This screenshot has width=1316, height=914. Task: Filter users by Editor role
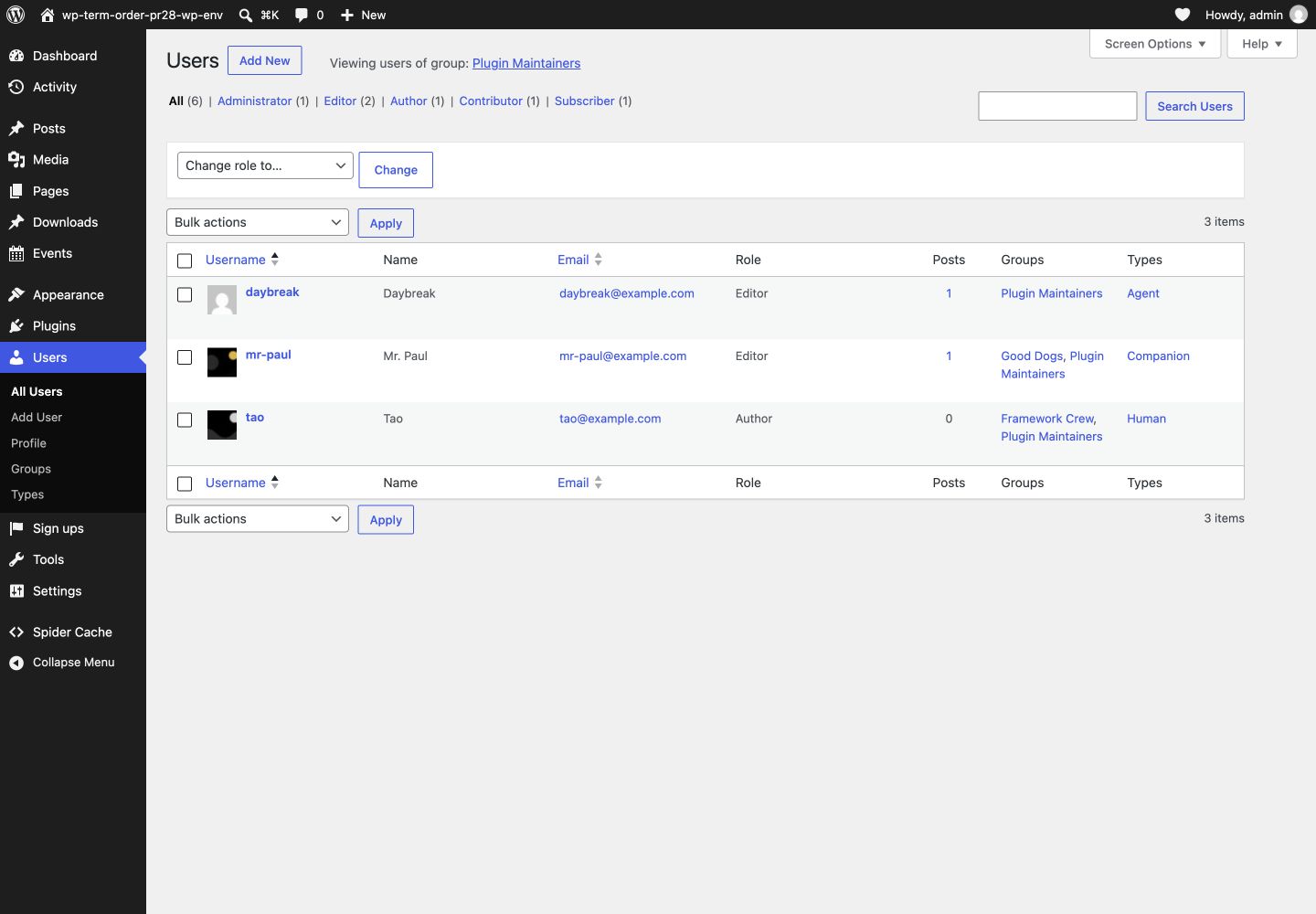pos(340,101)
